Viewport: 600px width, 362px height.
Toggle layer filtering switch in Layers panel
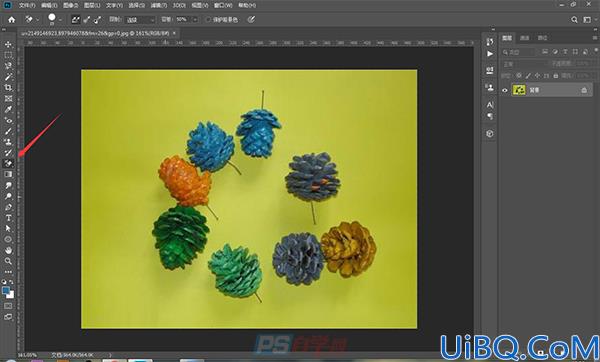click(x=596, y=51)
